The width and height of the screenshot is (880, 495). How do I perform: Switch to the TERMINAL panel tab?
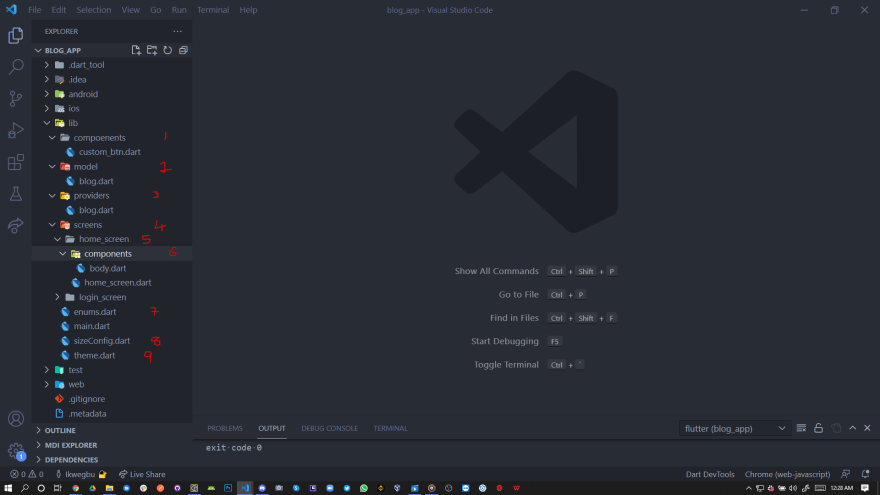tap(391, 428)
